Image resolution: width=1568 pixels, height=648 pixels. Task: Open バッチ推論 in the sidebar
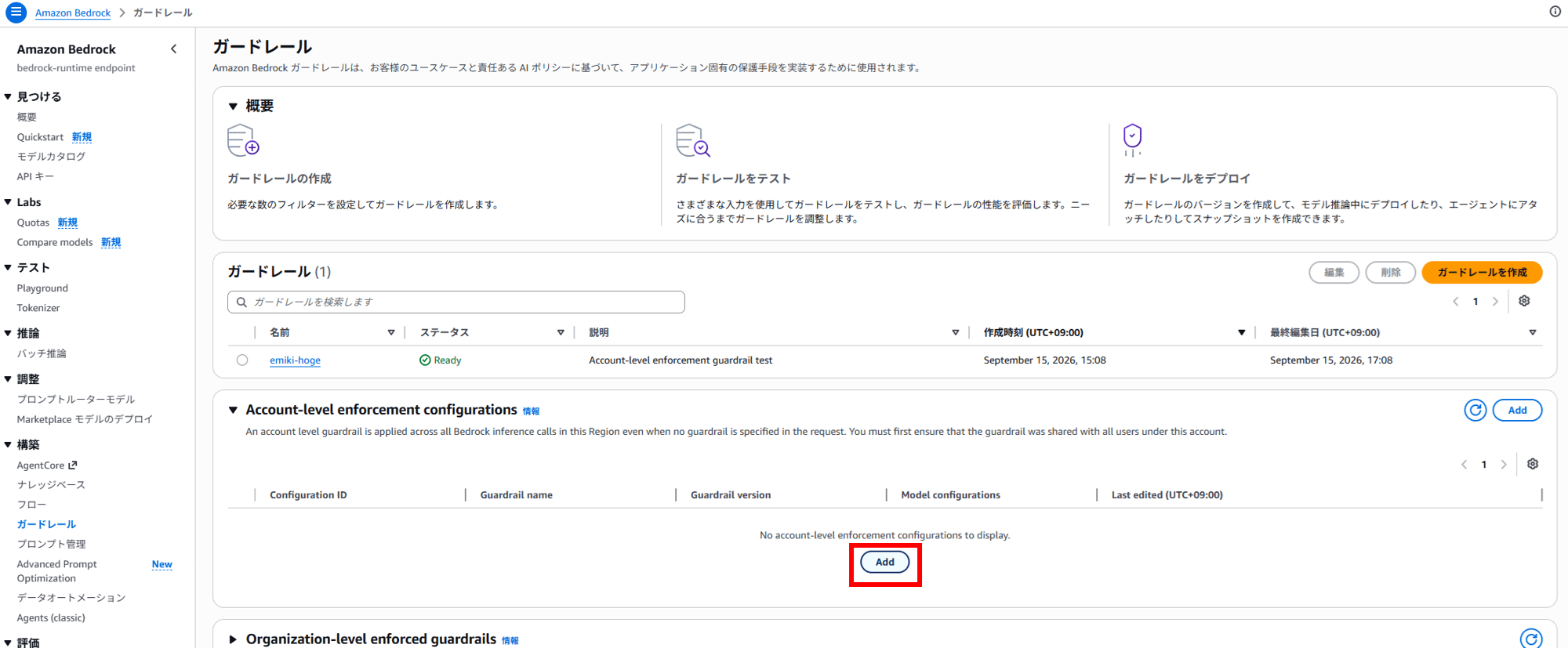coord(42,353)
